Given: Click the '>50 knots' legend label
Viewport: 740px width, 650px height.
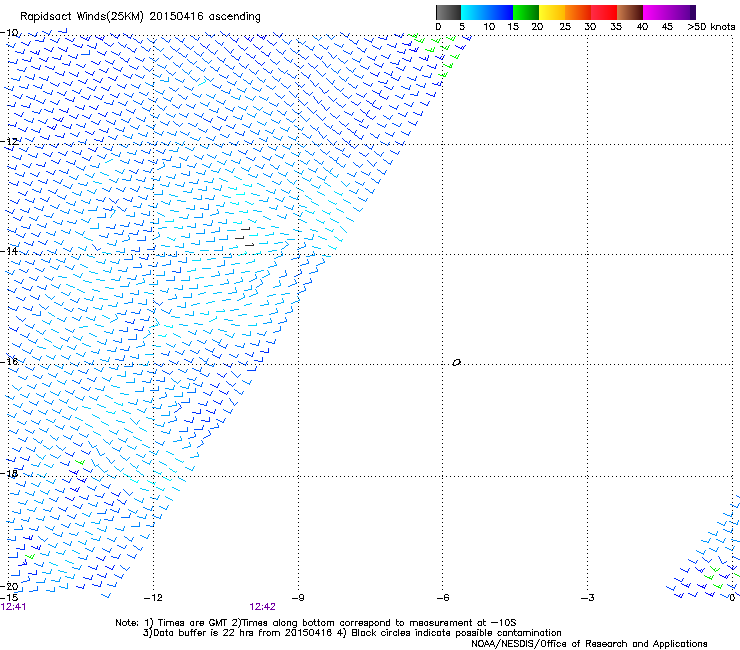Looking at the screenshot, I should tap(711, 27).
